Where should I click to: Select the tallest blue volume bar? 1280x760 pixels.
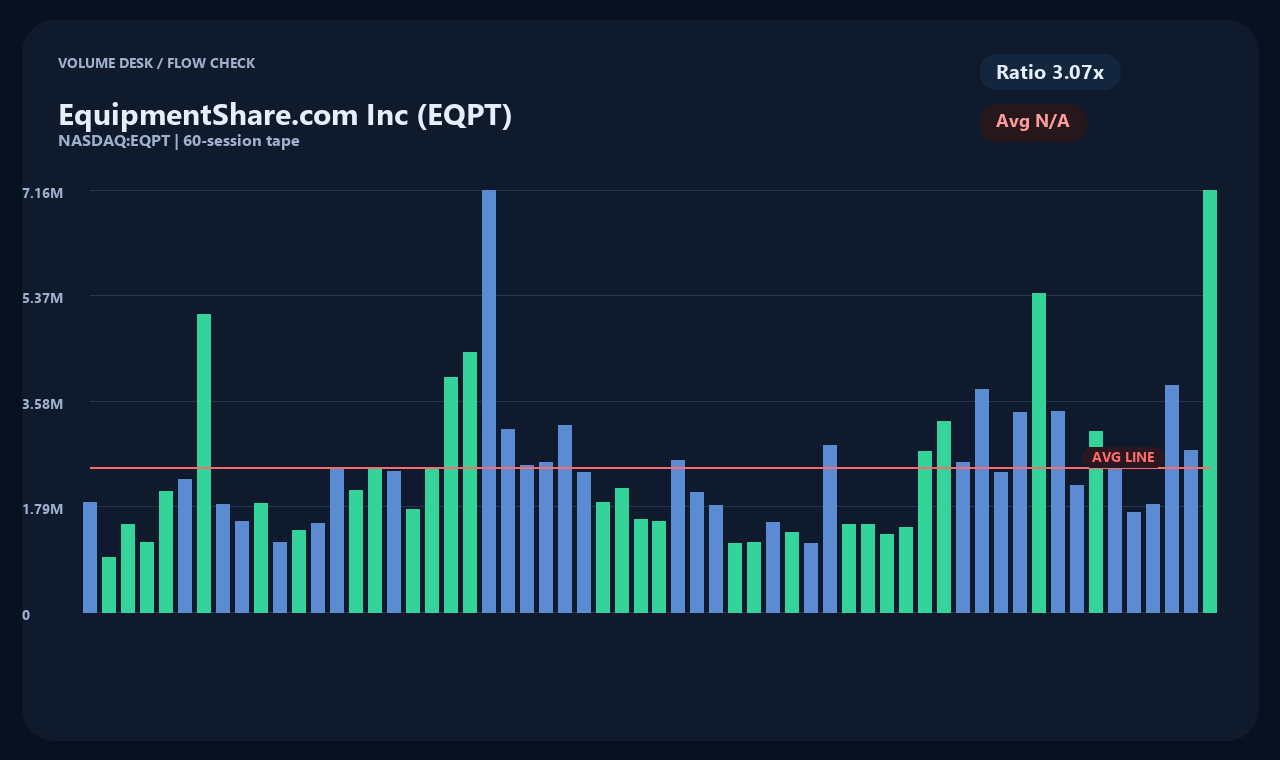pyautogui.click(x=489, y=401)
